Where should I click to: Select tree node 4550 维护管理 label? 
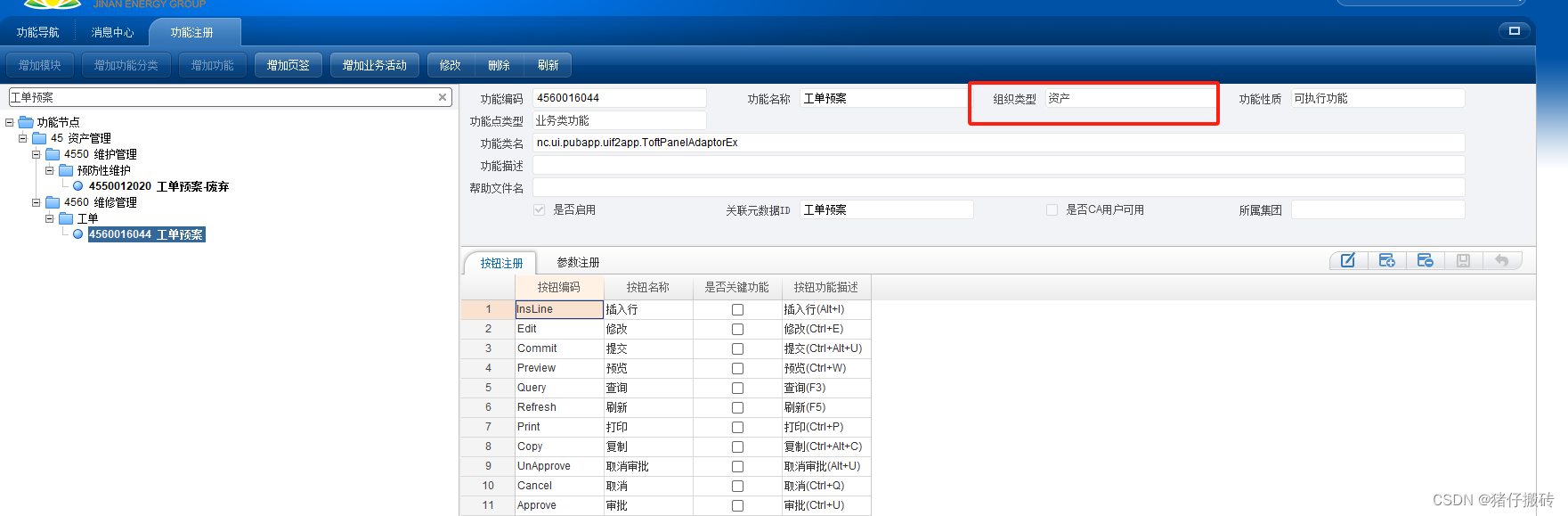[x=101, y=154]
